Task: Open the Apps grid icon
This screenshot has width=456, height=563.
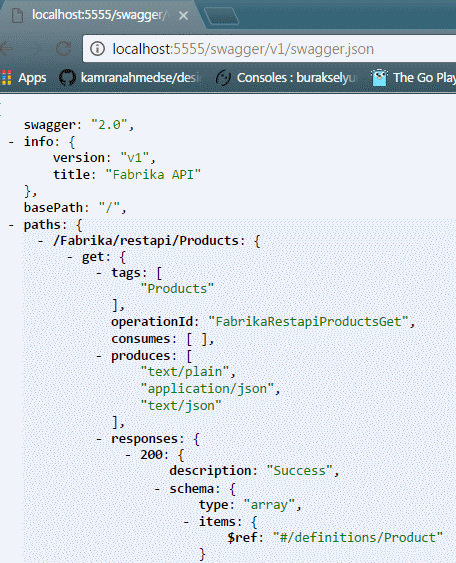Action: pyautogui.click(x=6, y=78)
